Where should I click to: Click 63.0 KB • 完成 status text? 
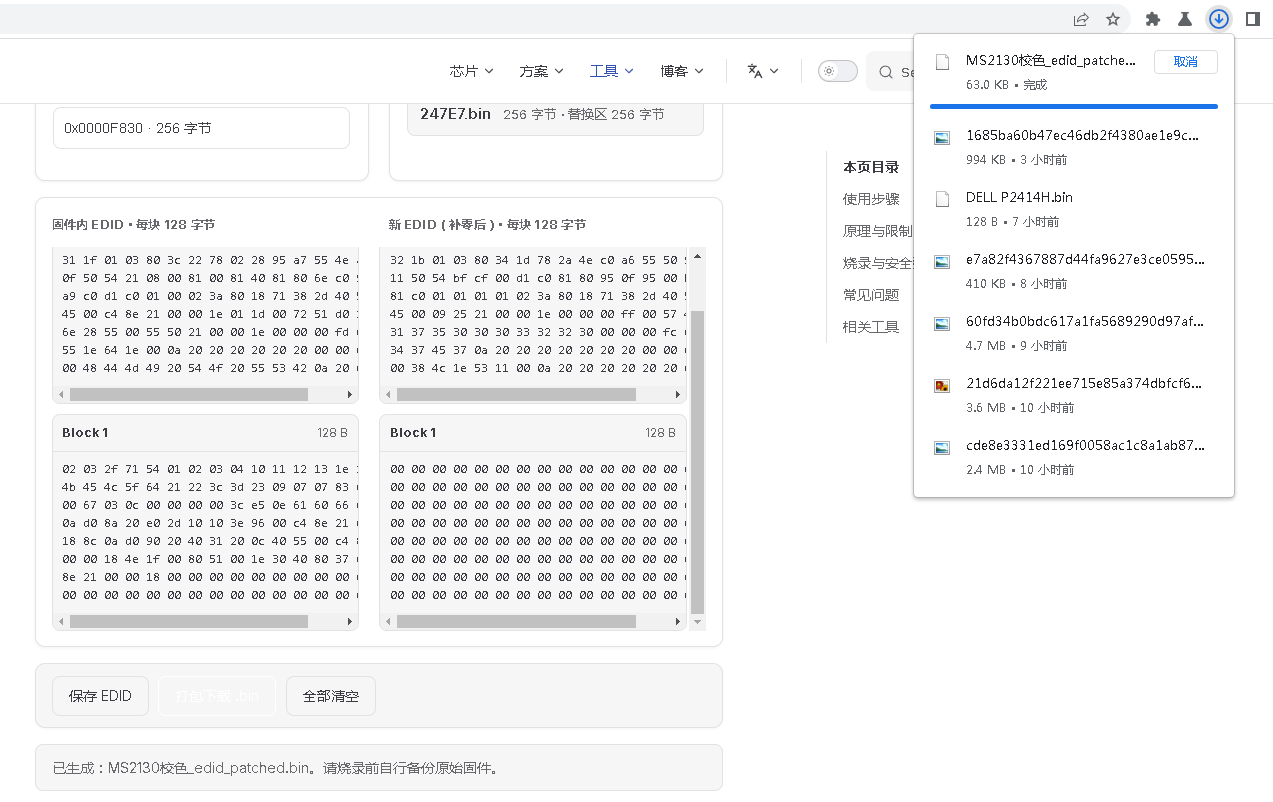click(1006, 85)
